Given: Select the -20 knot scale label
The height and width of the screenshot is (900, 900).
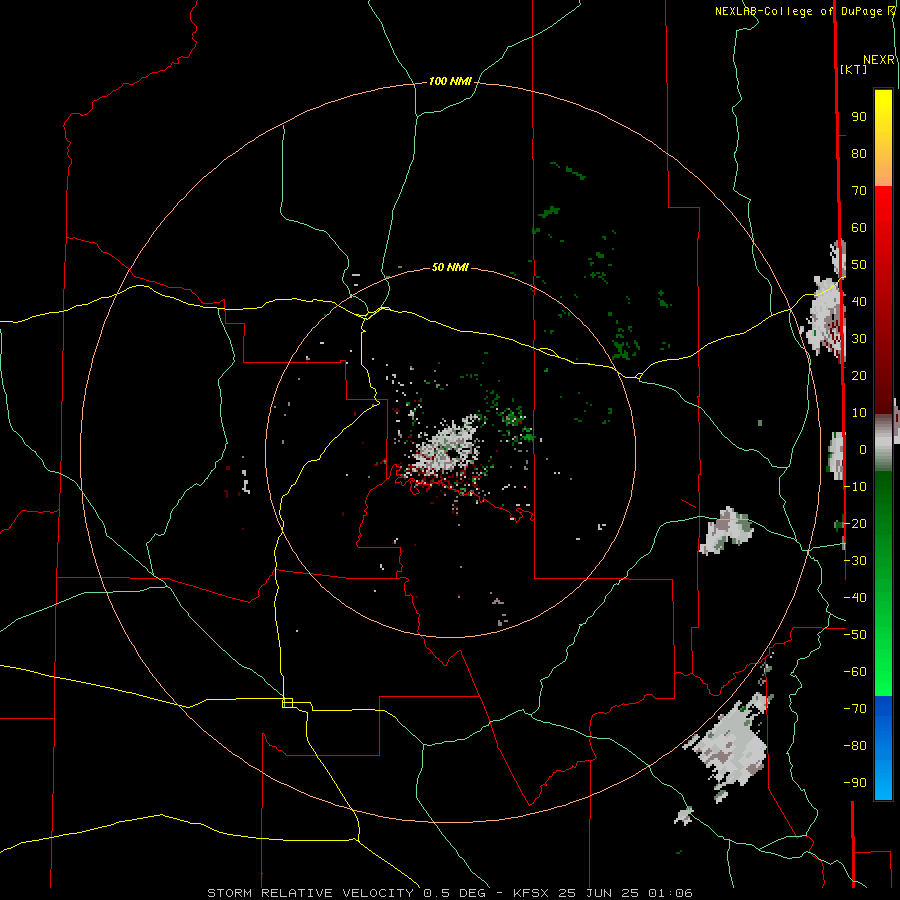Looking at the screenshot, I should [855, 524].
